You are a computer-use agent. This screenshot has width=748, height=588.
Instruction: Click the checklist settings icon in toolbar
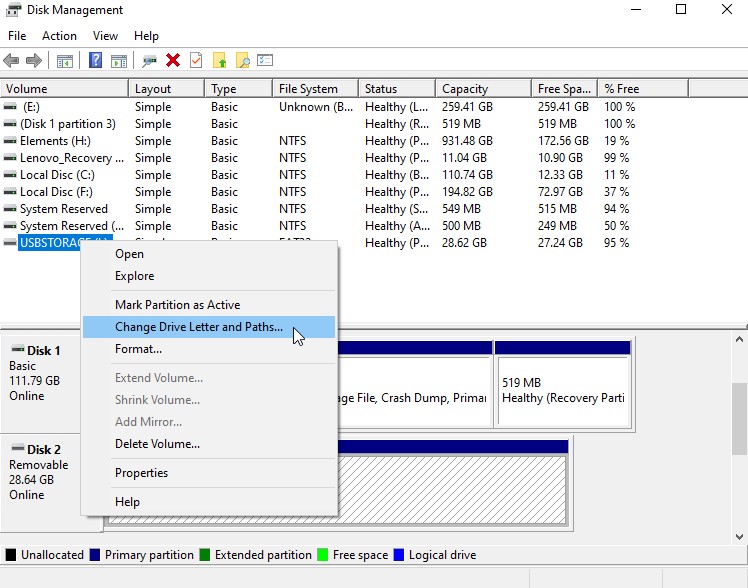[x=265, y=60]
